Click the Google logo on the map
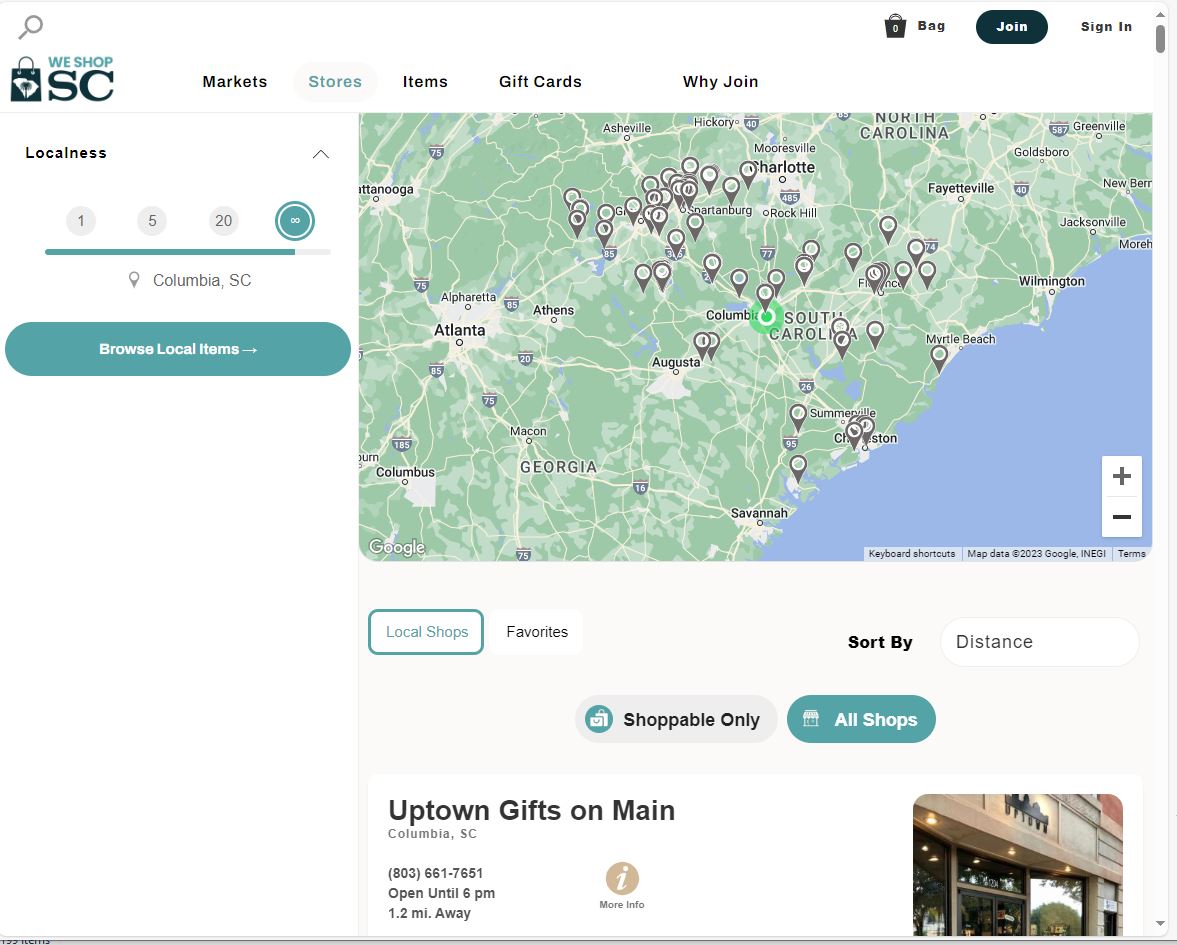Image resolution: width=1177 pixels, height=945 pixels. pos(396,546)
